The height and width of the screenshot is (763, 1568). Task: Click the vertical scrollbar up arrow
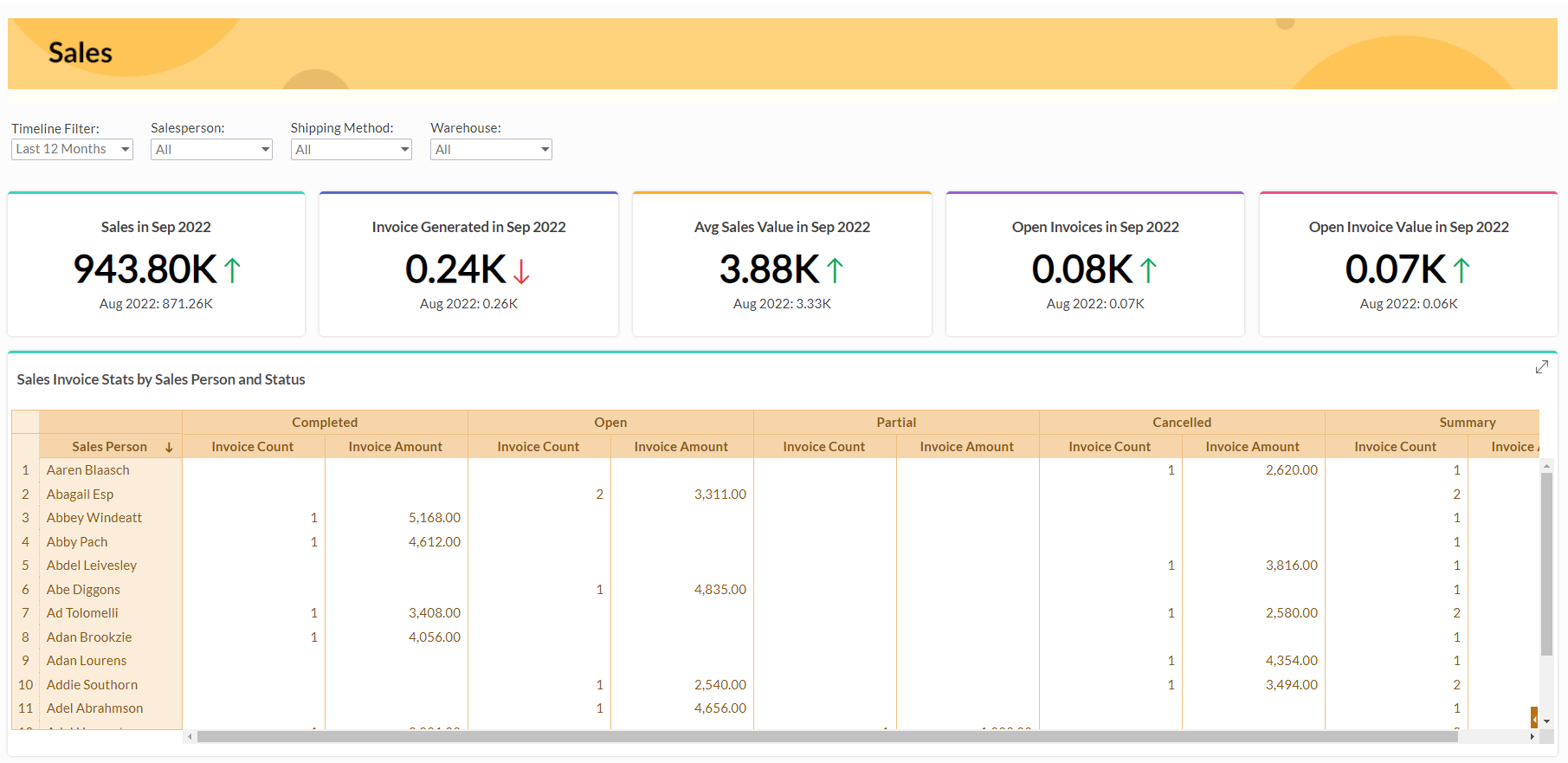click(1546, 466)
